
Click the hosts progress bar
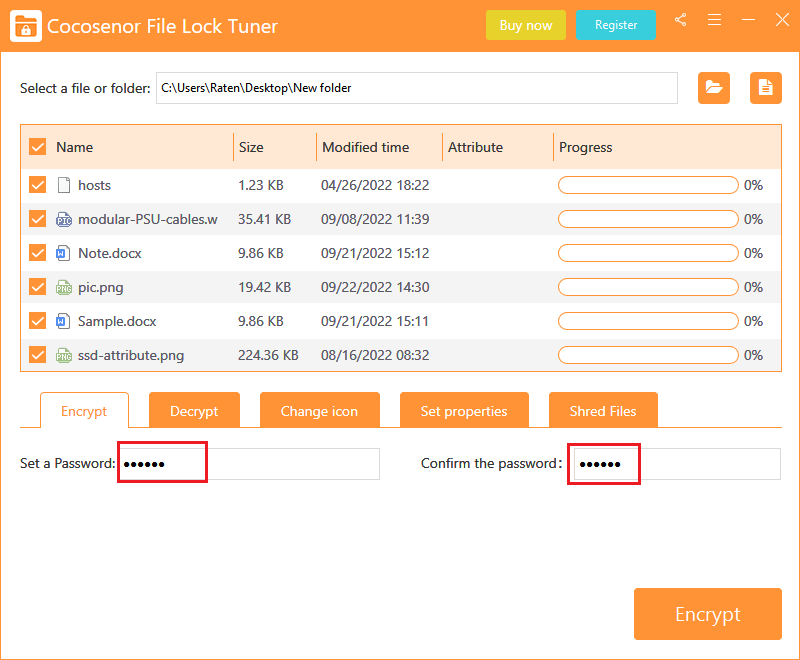click(x=648, y=185)
